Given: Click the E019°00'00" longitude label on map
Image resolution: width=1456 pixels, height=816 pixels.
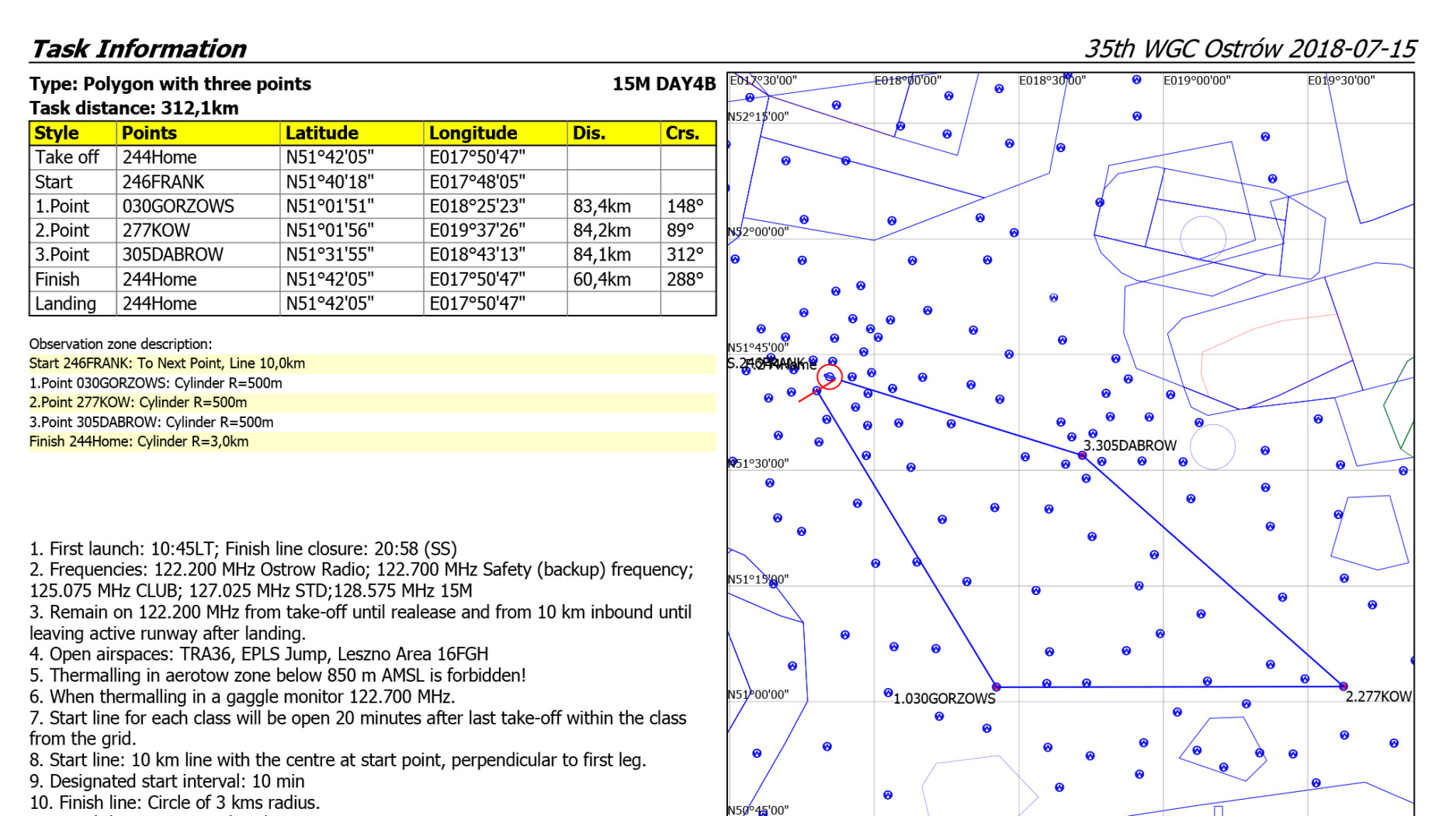Looking at the screenshot, I should pyautogui.click(x=1197, y=81).
